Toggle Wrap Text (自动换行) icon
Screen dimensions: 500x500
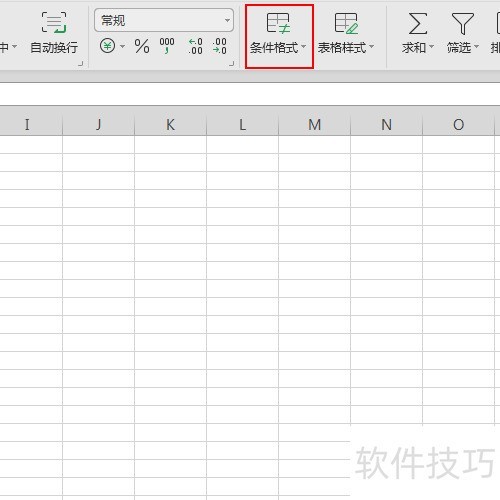[54, 22]
